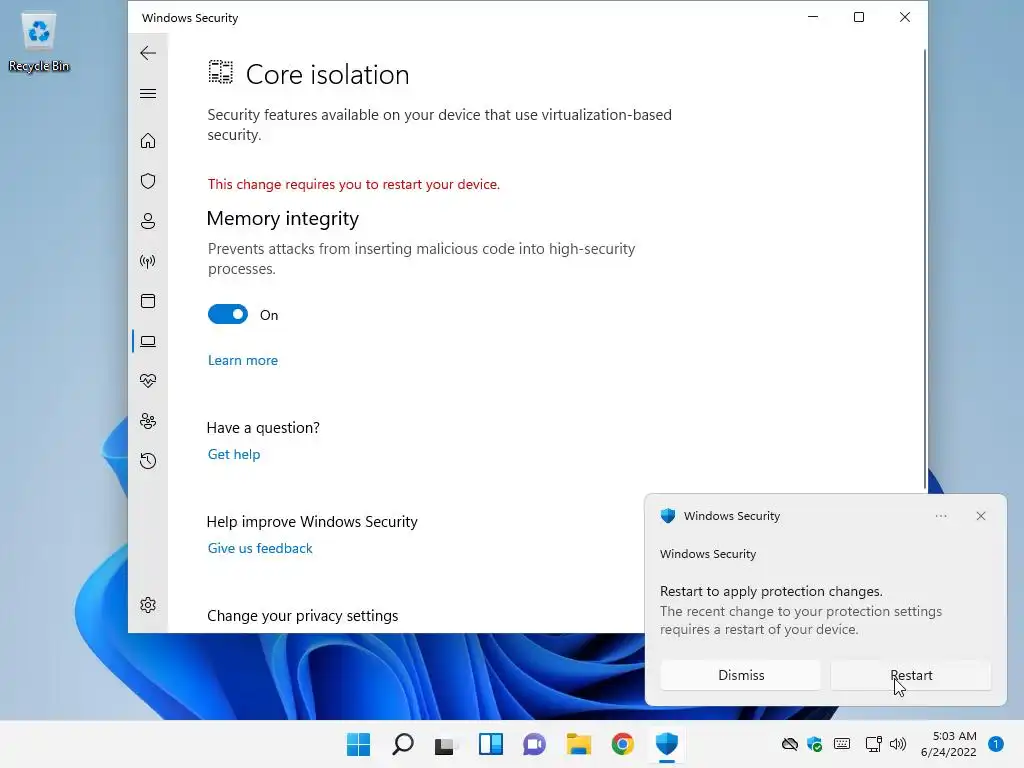This screenshot has width=1024, height=768.
Task: Minimize the Windows Security window
Action: click(x=813, y=17)
